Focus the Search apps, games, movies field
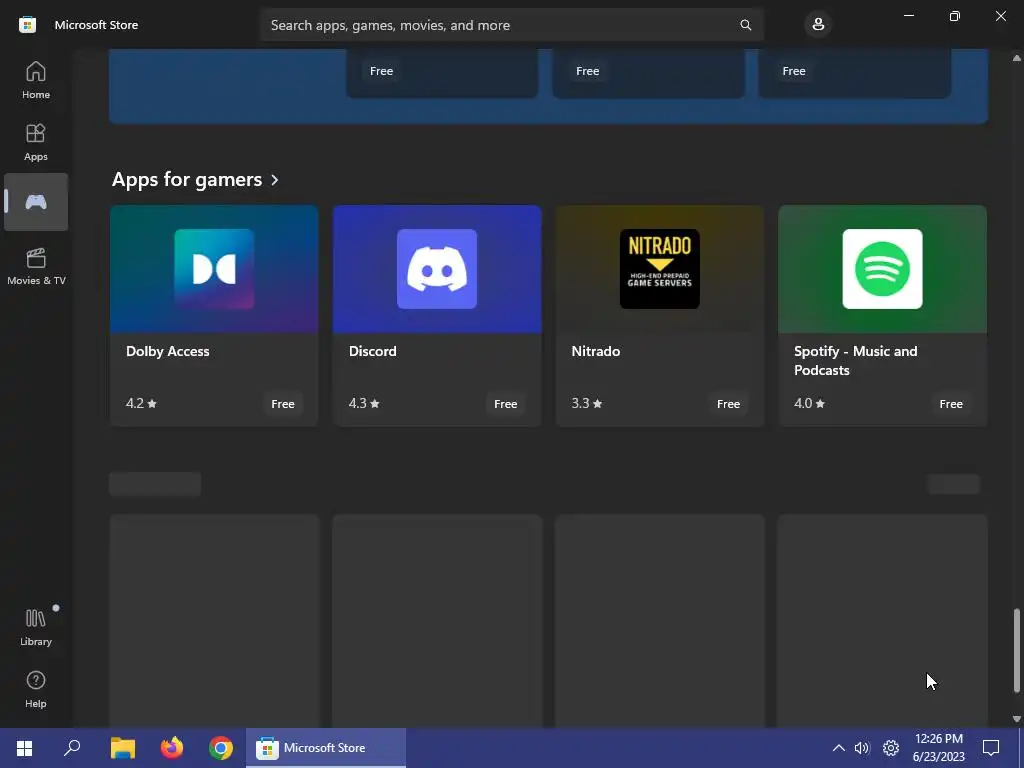This screenshot has width=1024, height=768. (x=511, y=25)
